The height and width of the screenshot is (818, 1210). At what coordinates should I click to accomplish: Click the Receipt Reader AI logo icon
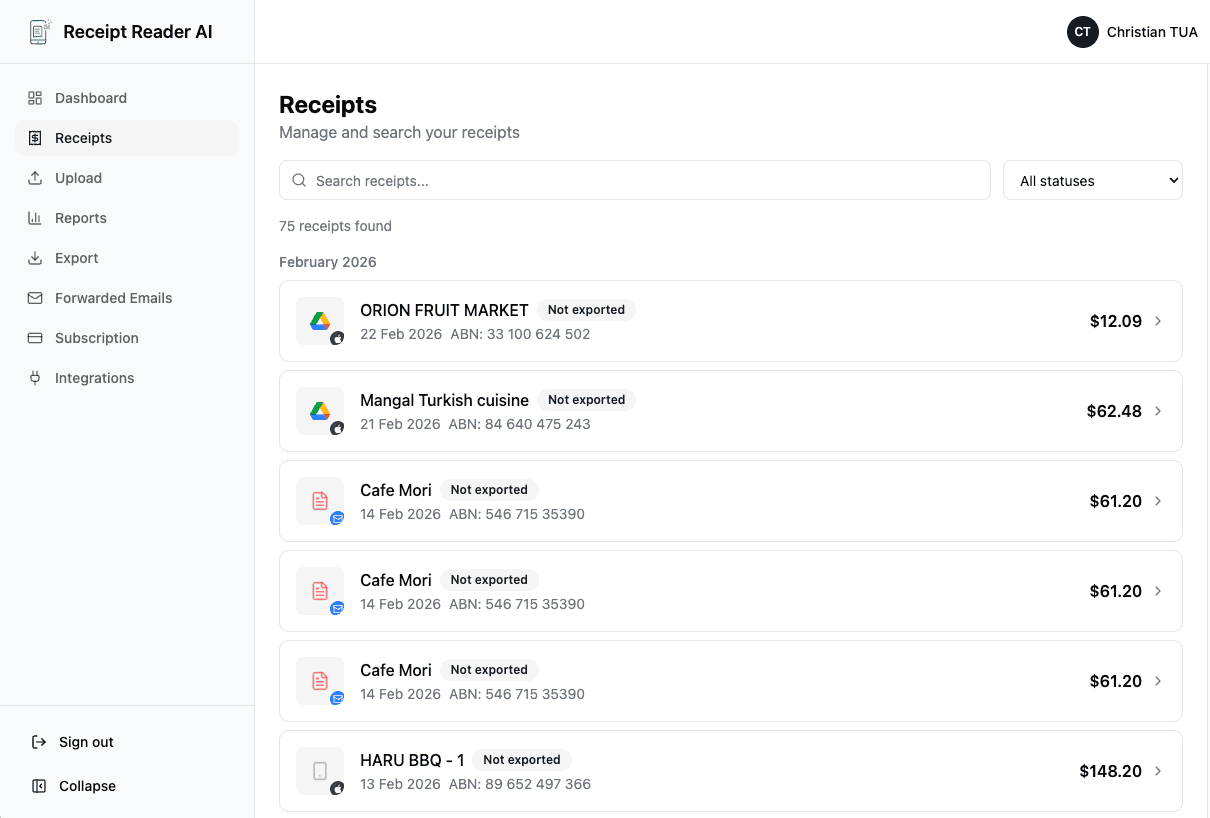click(x=38, y=31)
